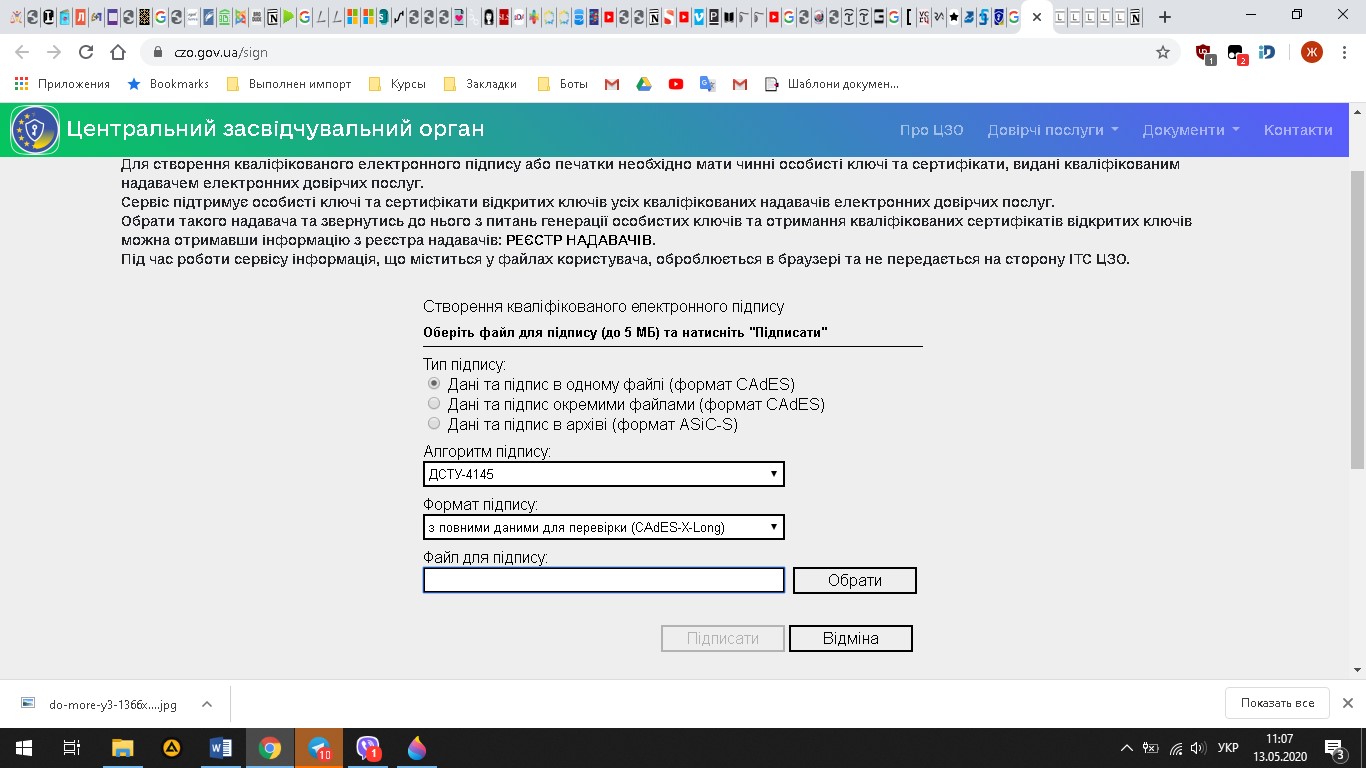Open Telegram from the taskbar

tap(319, 747)
